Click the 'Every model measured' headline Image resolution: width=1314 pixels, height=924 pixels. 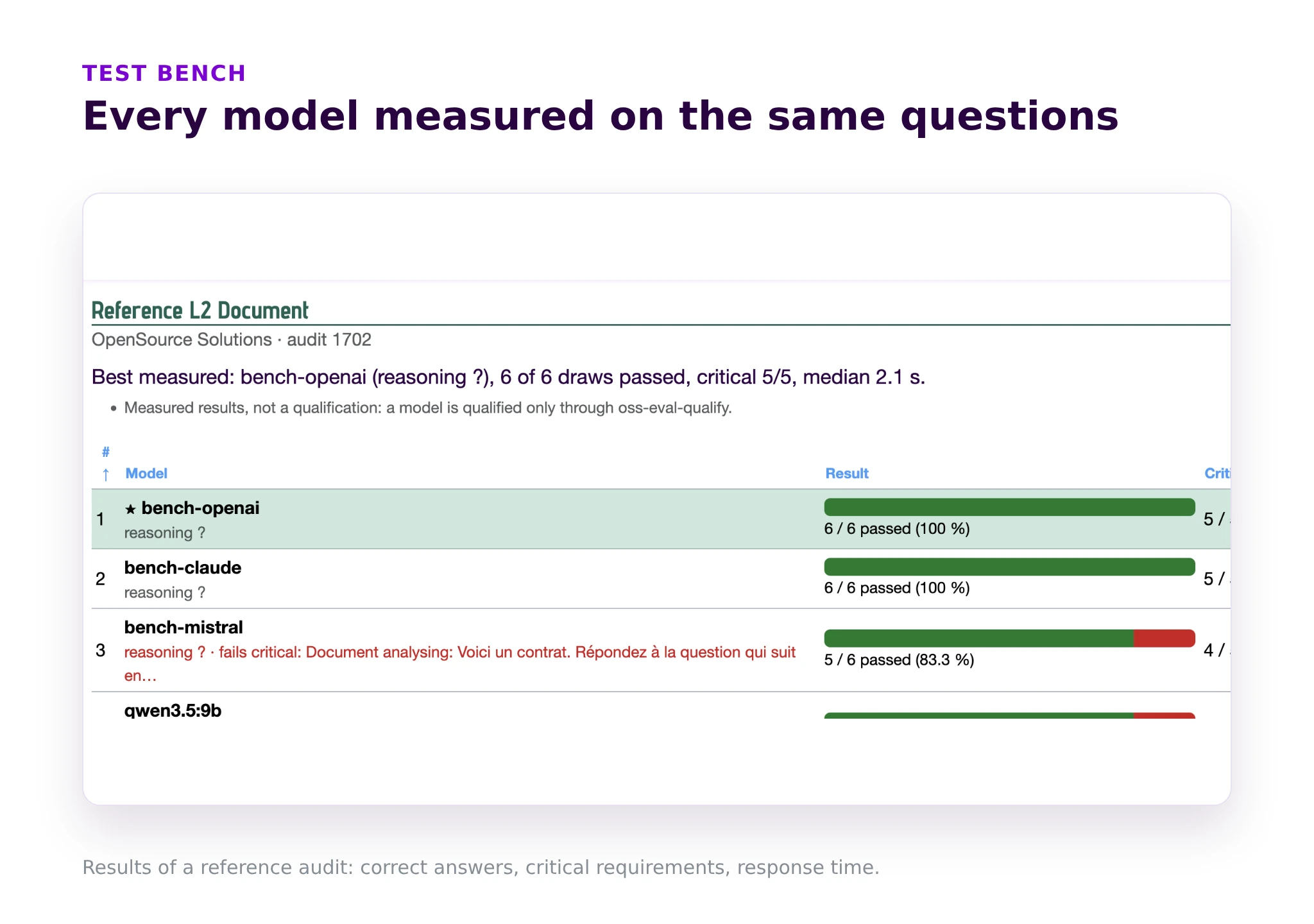(601, 116)
